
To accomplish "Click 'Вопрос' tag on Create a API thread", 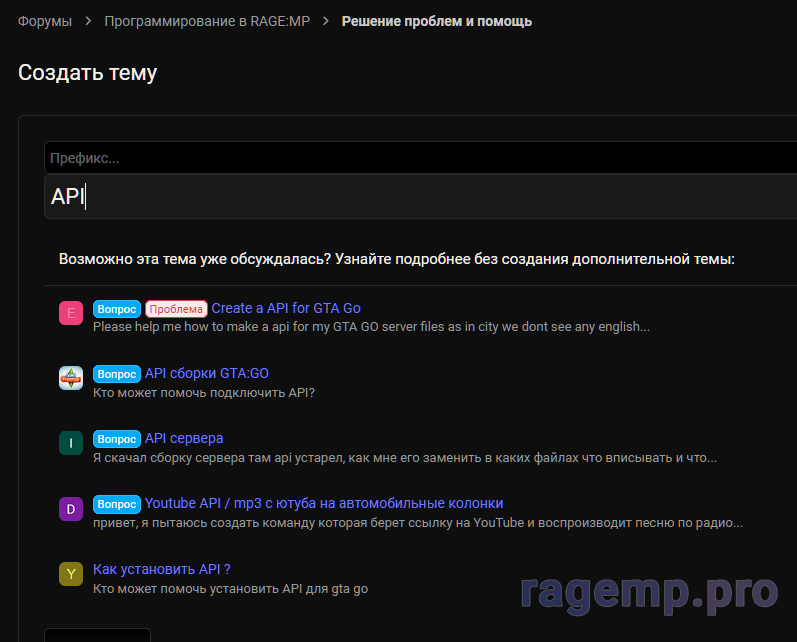I will 117,309.
